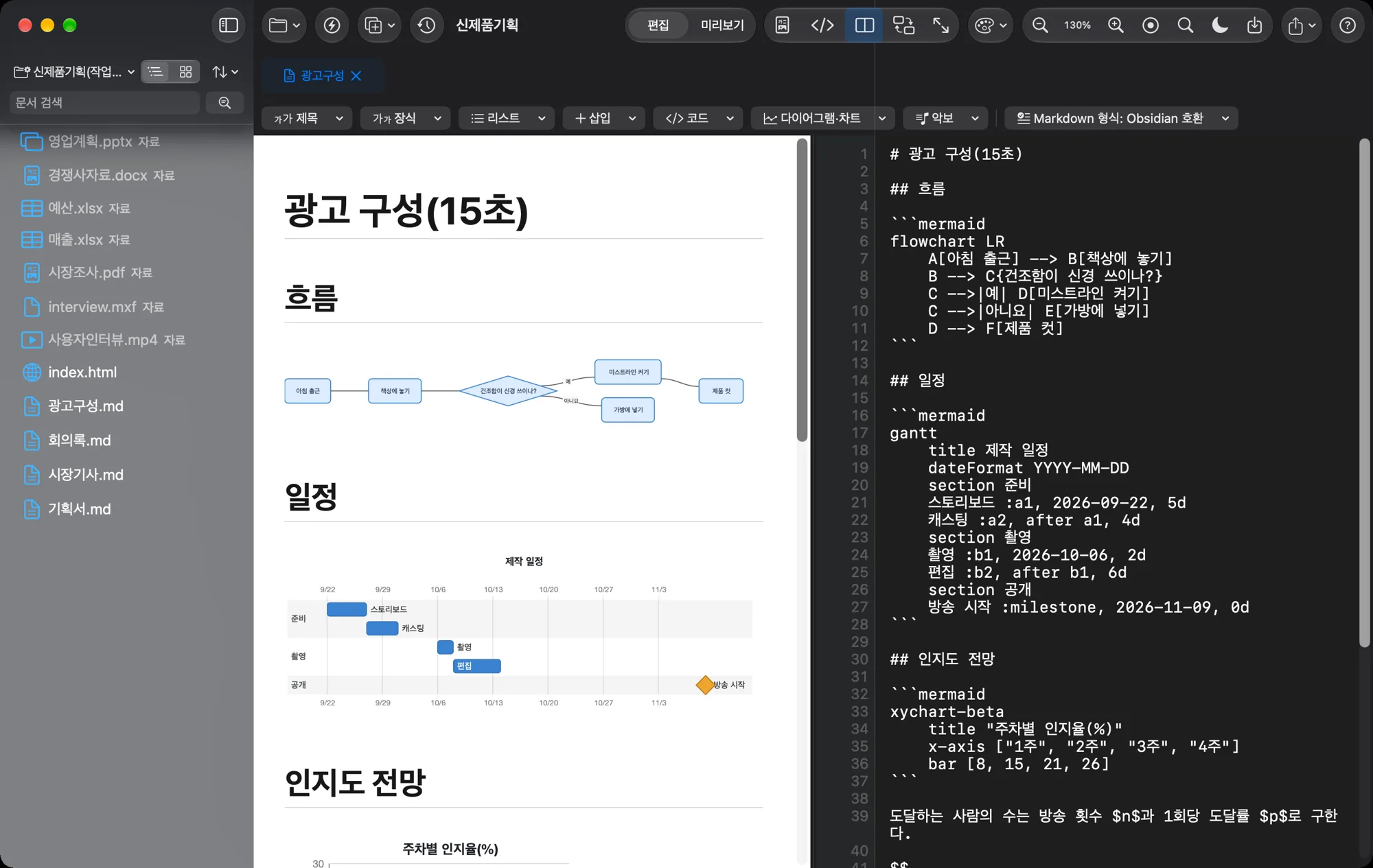Click the focus target circle icon
The image size is (1373, 868).
tap(1151, 25)
